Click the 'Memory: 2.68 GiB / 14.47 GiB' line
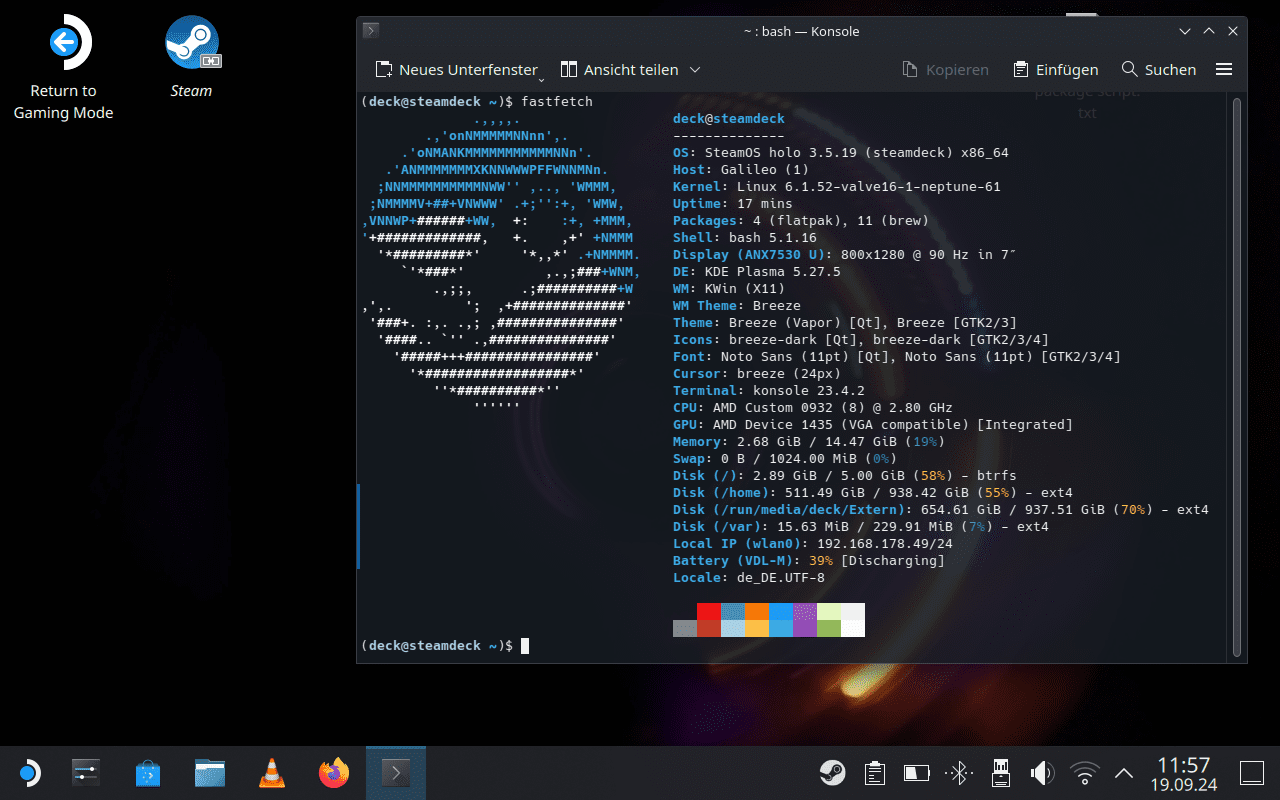 pos(809,442)
